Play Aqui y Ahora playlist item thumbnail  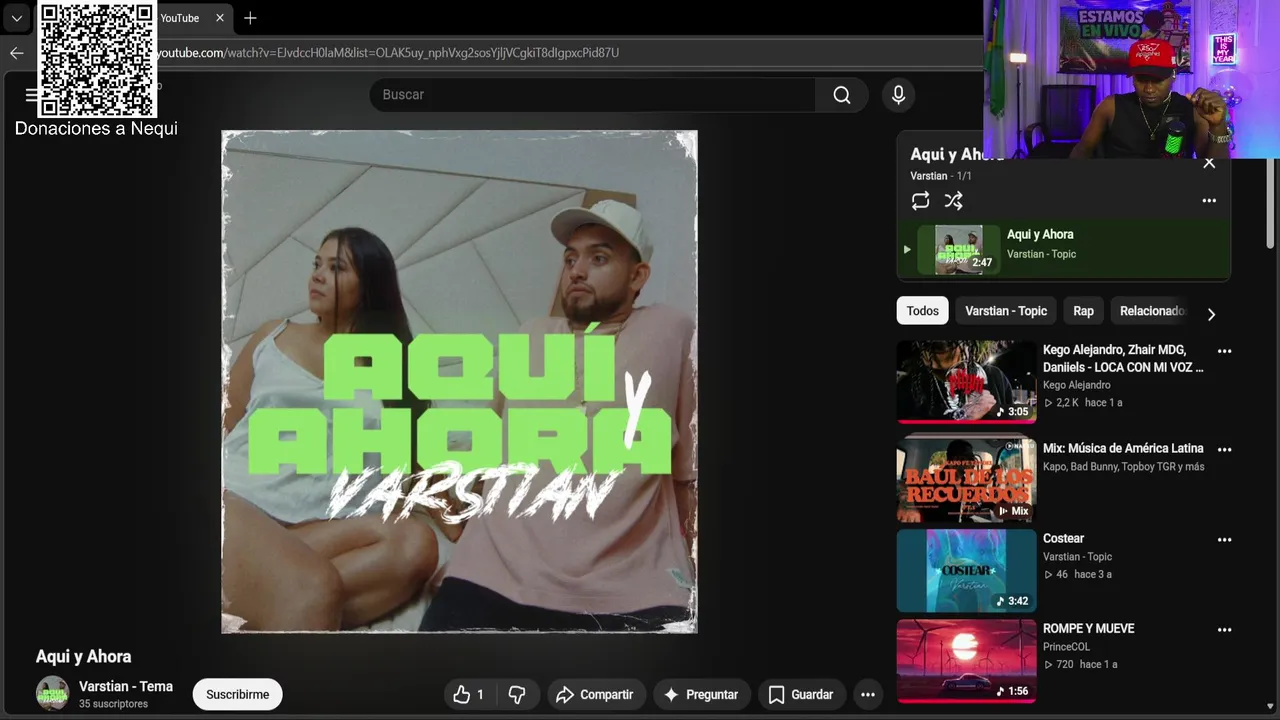coord(959,249)
